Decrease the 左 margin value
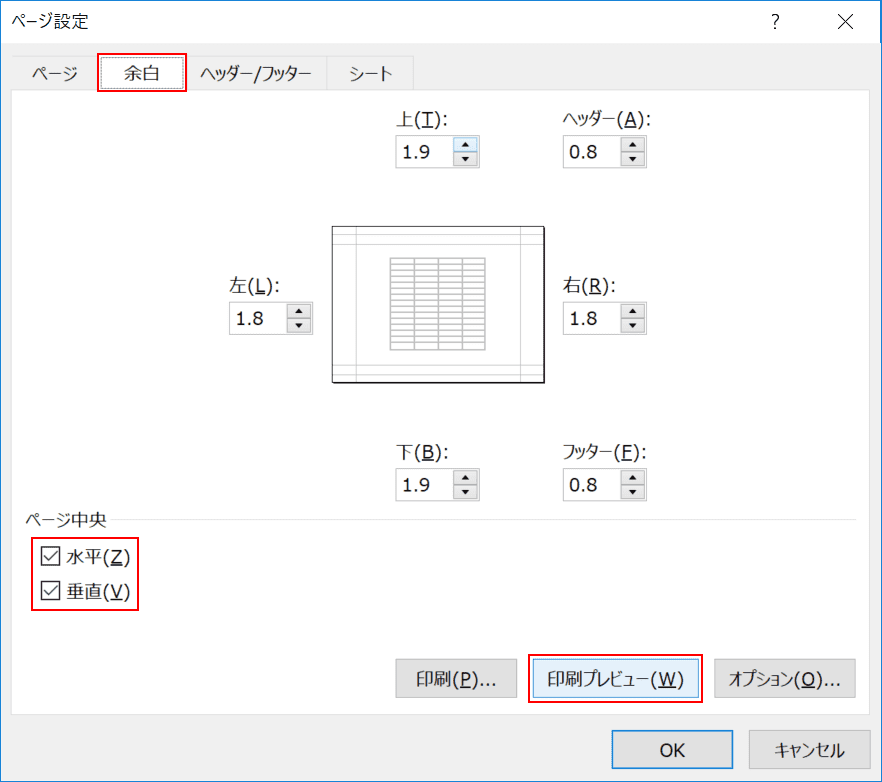Screen dimensions: 882x782 299,326
